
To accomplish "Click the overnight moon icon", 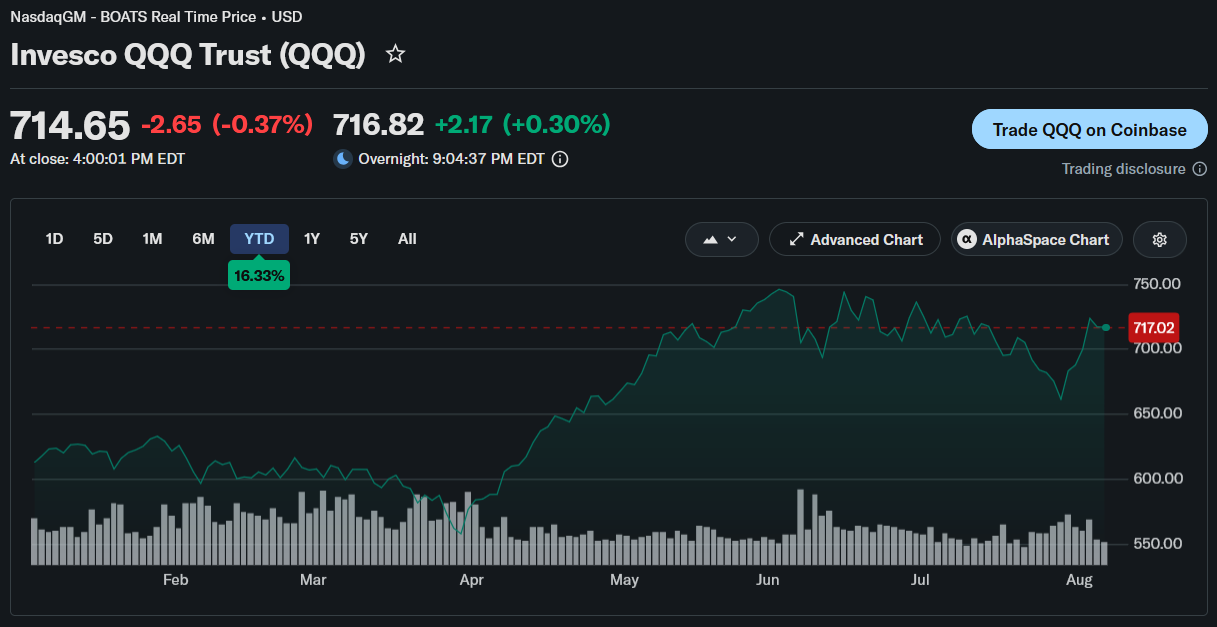I will (x=343, y=159).
